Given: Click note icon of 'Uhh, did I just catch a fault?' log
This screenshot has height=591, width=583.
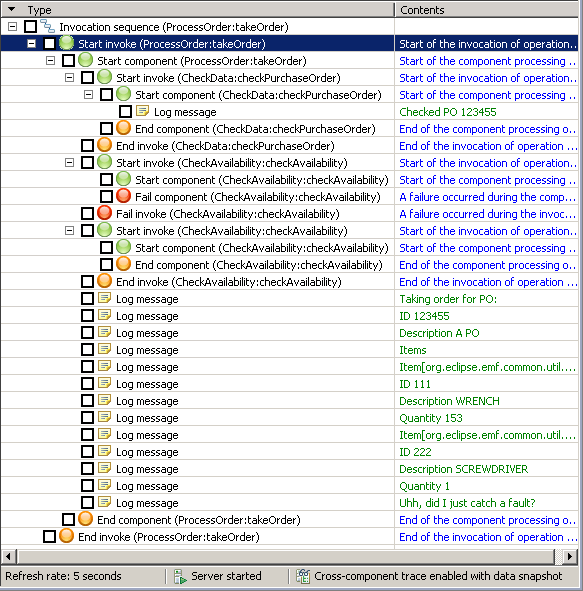Looking at the screenshot, I should coord(104,502).
